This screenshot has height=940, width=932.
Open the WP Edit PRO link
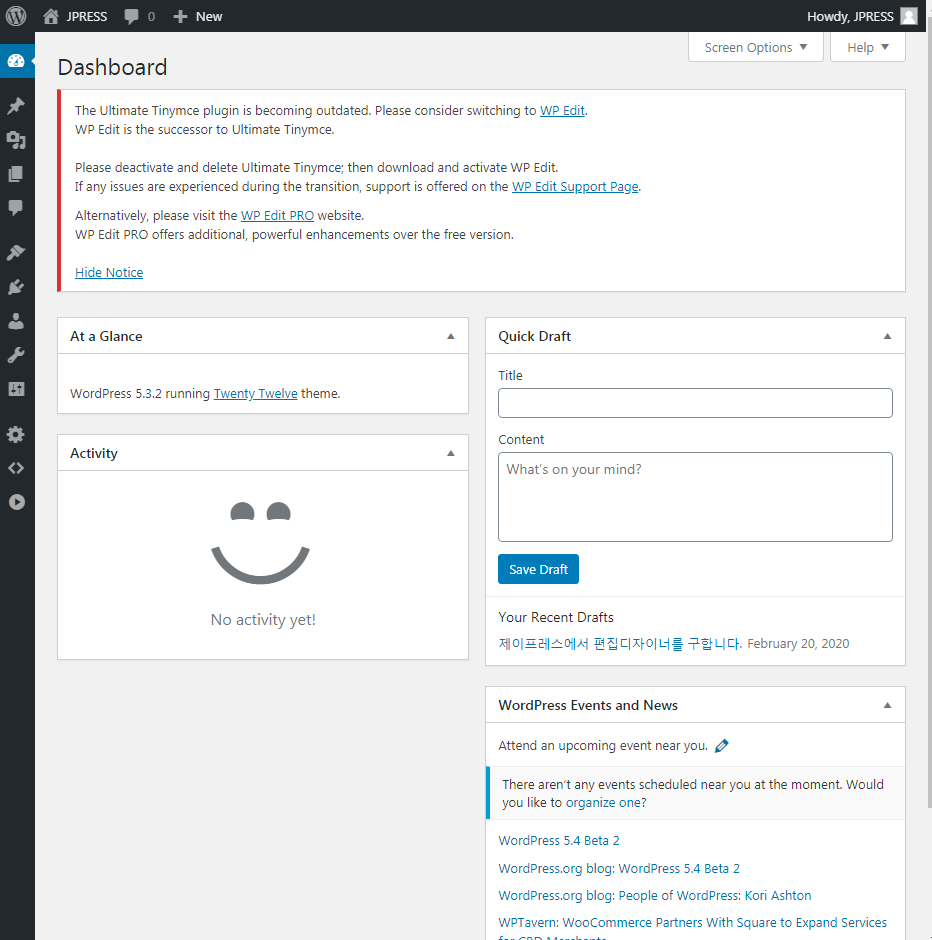(x=277, y=215)
